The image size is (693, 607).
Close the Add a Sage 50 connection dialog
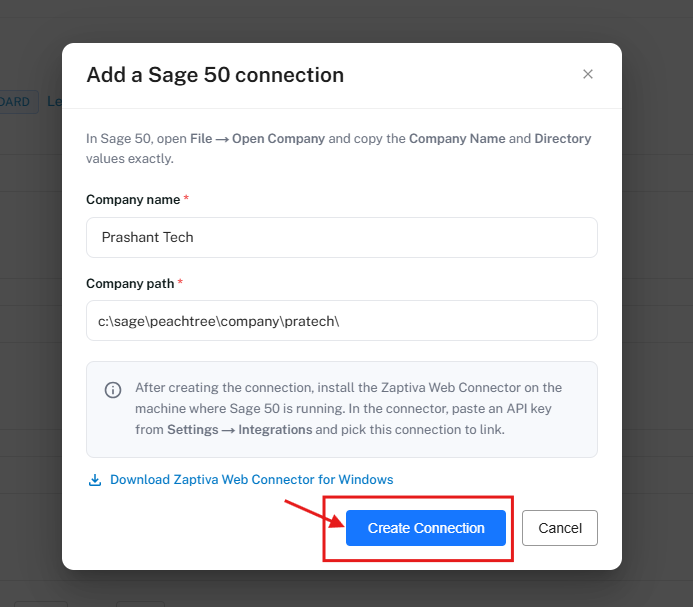(587, 74)
